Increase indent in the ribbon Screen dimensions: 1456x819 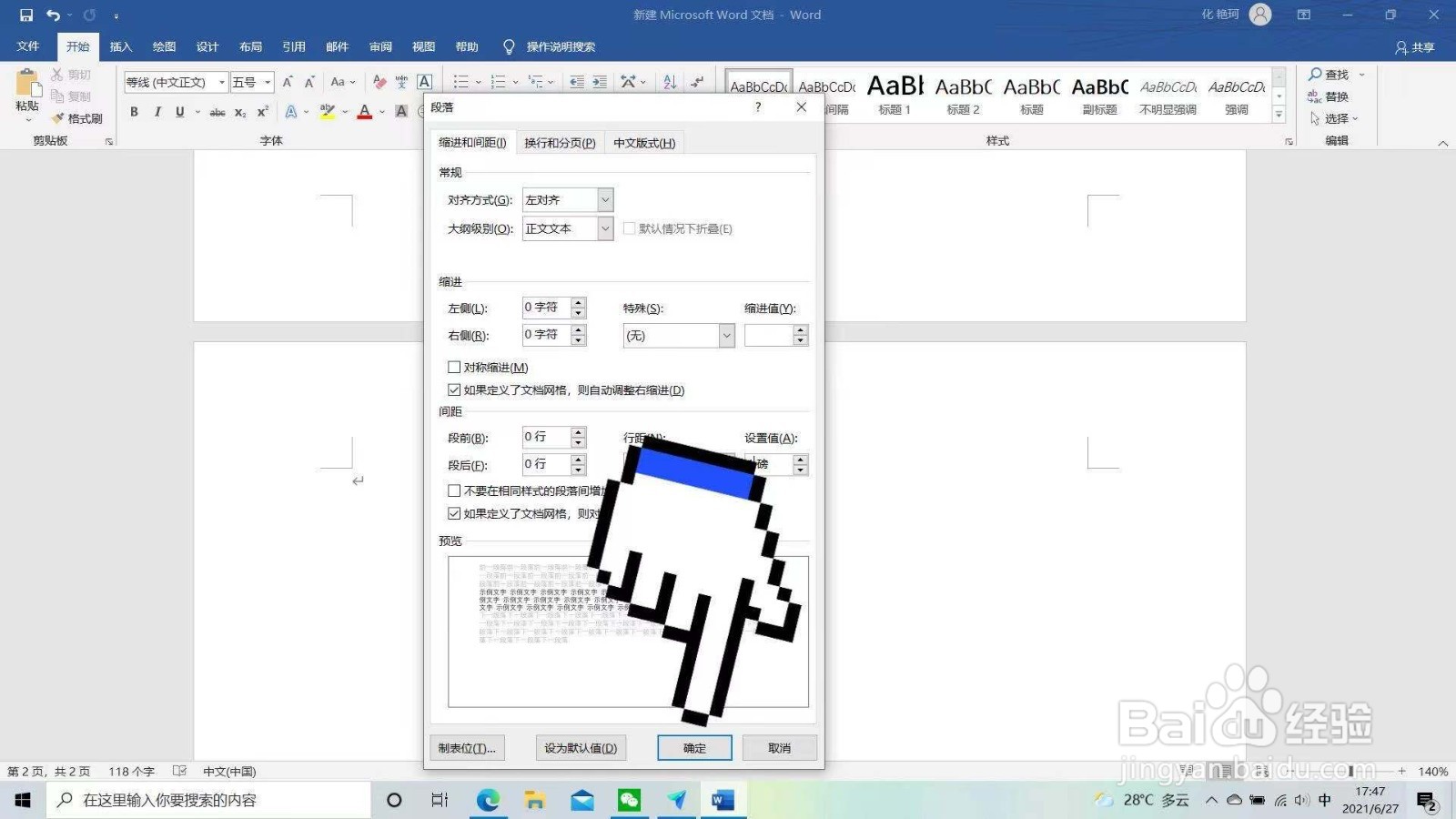[x=599, y=82]
